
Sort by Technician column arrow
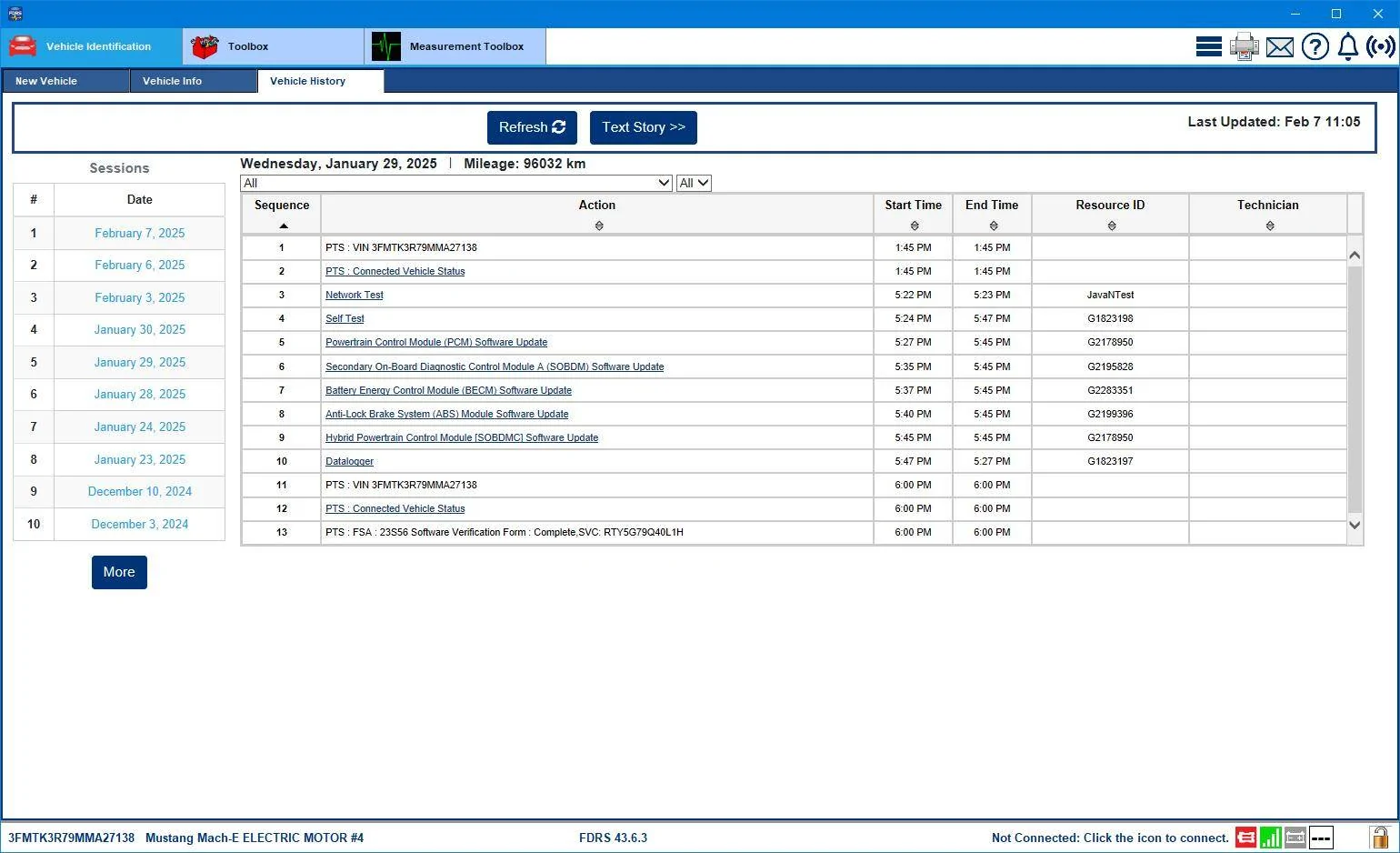1270,226
